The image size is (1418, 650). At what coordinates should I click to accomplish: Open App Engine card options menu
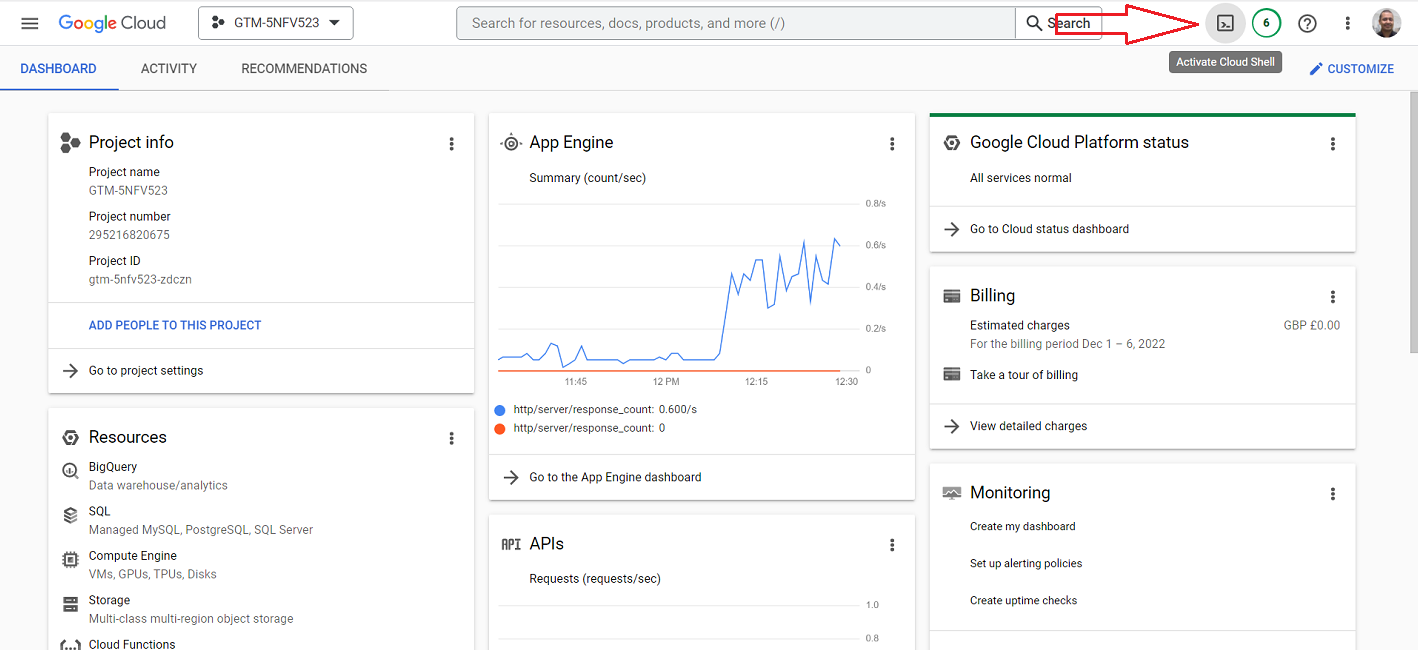[x=893, y=144]
